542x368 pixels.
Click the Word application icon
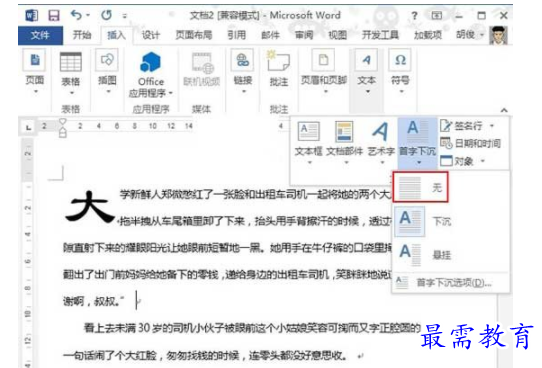31,16
